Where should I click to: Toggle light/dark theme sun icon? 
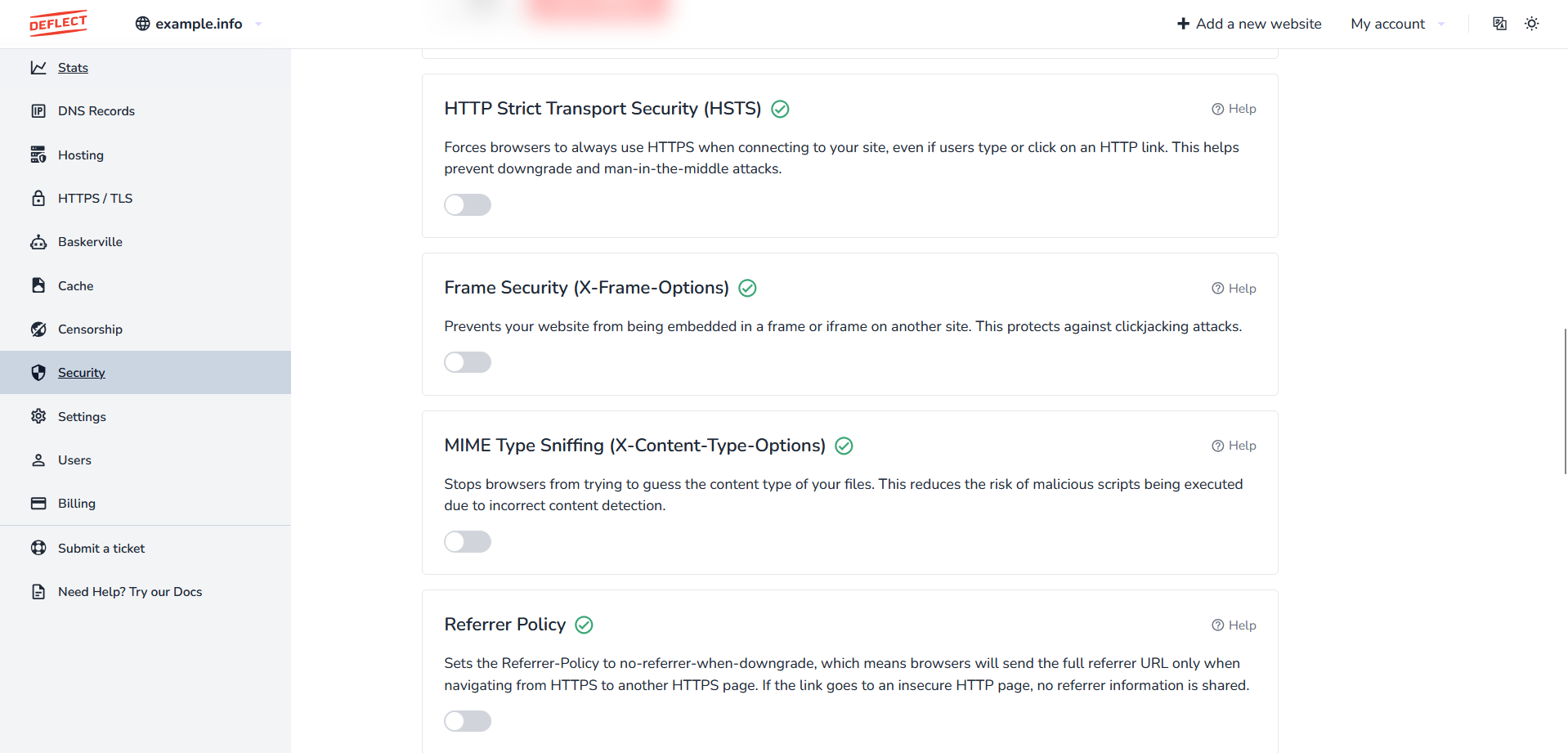tap(1532, 24)
